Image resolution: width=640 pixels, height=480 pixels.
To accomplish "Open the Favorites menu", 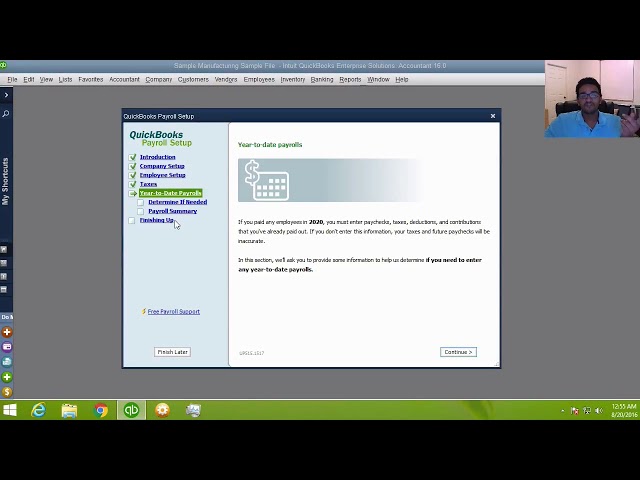I will point(91,80).
